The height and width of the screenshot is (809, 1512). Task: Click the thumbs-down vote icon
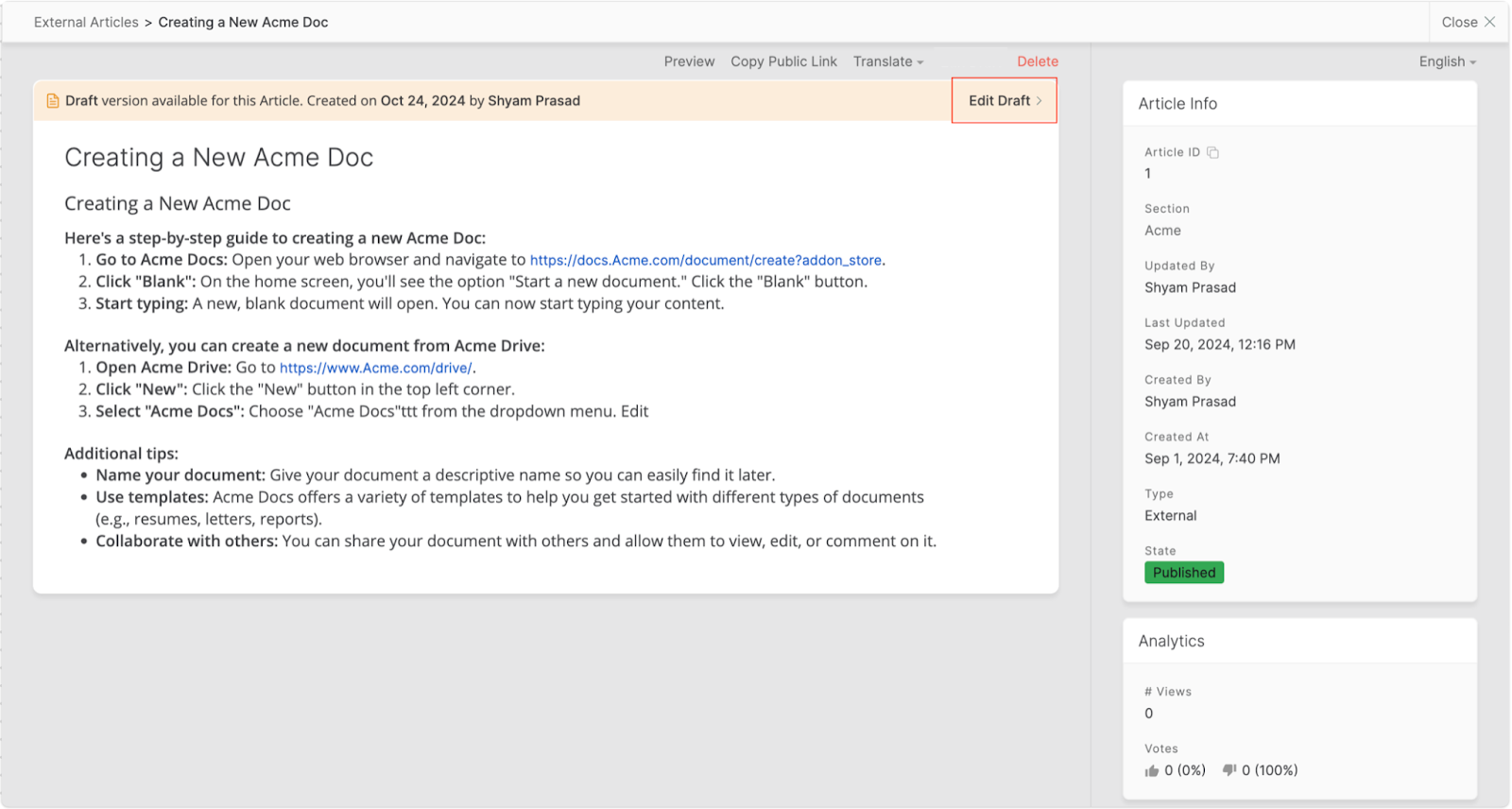pos(1229,770)
